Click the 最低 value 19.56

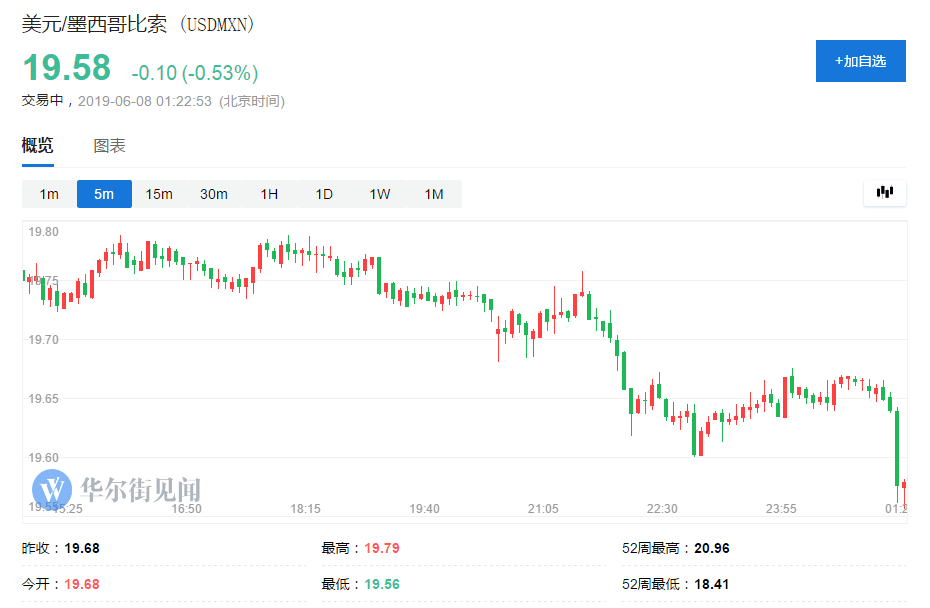click(381, 583)
